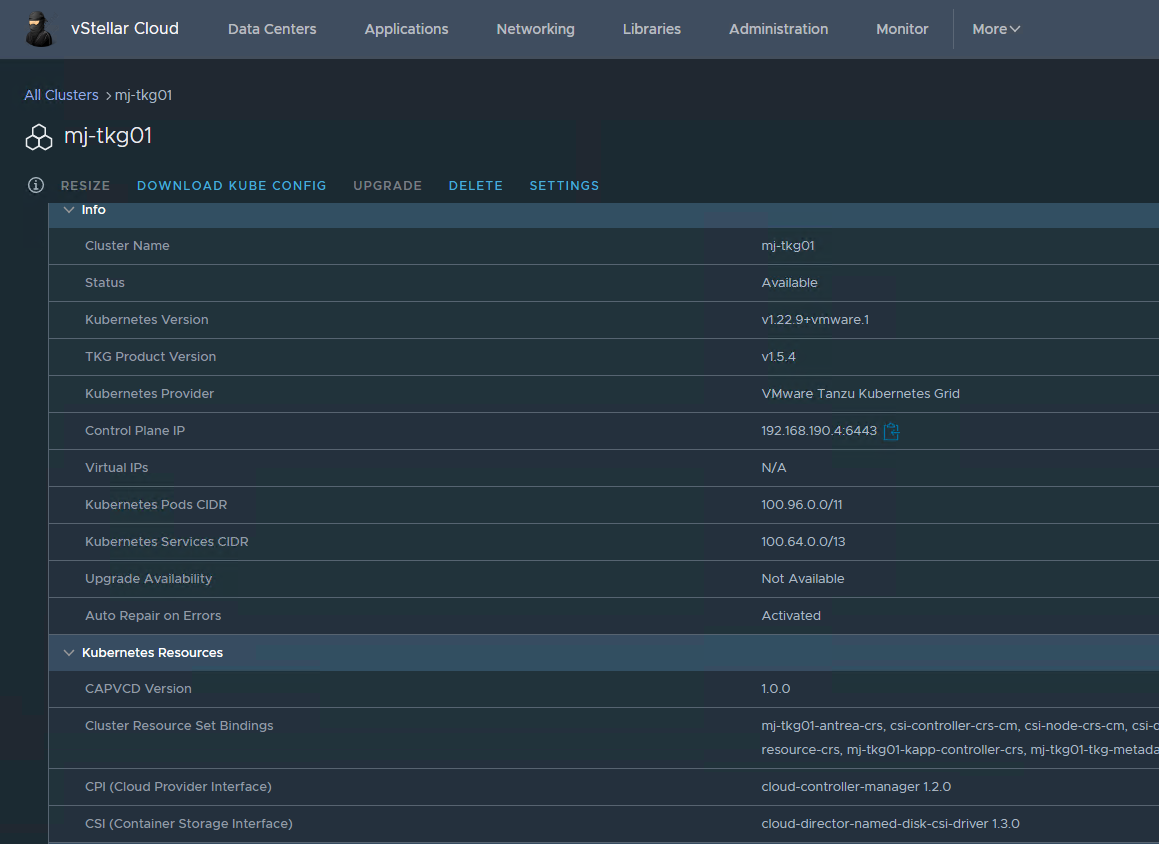Switch to the Libraries tab
Image resolution: width=1159 pixels, height=844 pixels.
pyautogui.click(x=651, y=29)
